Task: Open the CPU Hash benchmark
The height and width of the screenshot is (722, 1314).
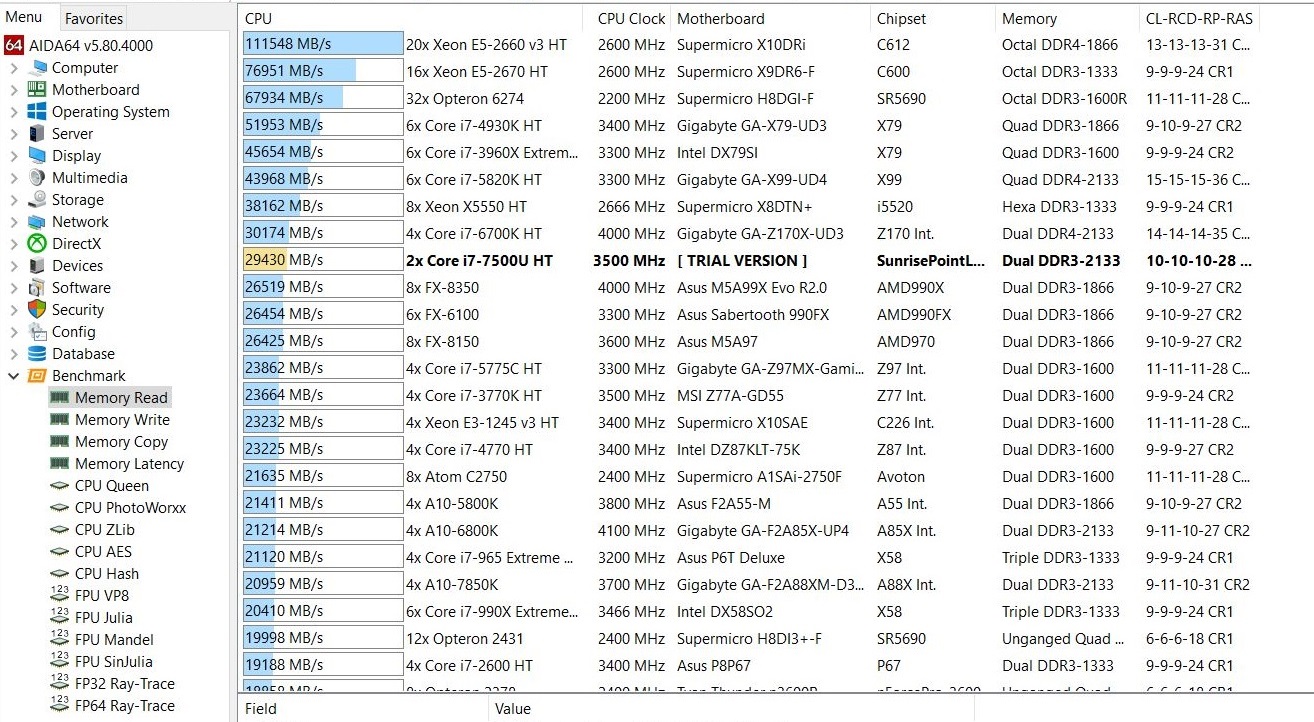Action: 107,574
